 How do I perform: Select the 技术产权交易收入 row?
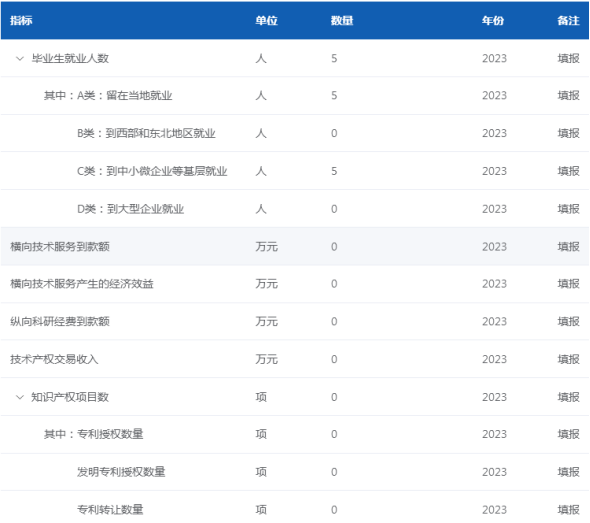point(295,359)
